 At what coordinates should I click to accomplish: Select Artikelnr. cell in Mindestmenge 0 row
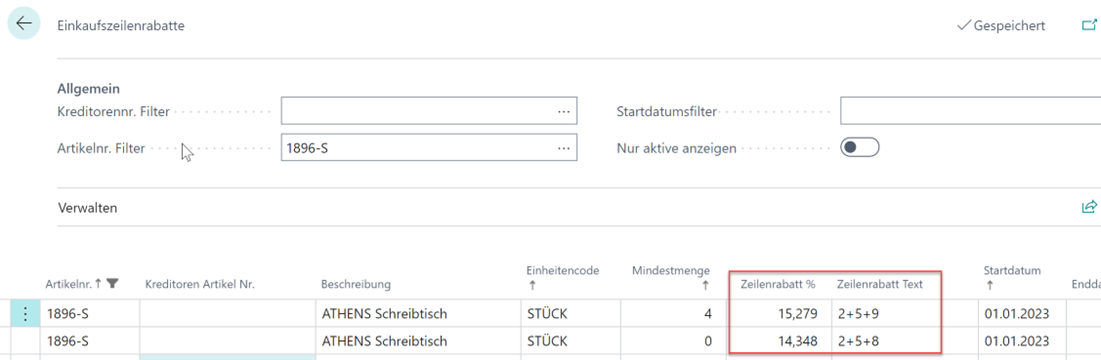(90, 340)
